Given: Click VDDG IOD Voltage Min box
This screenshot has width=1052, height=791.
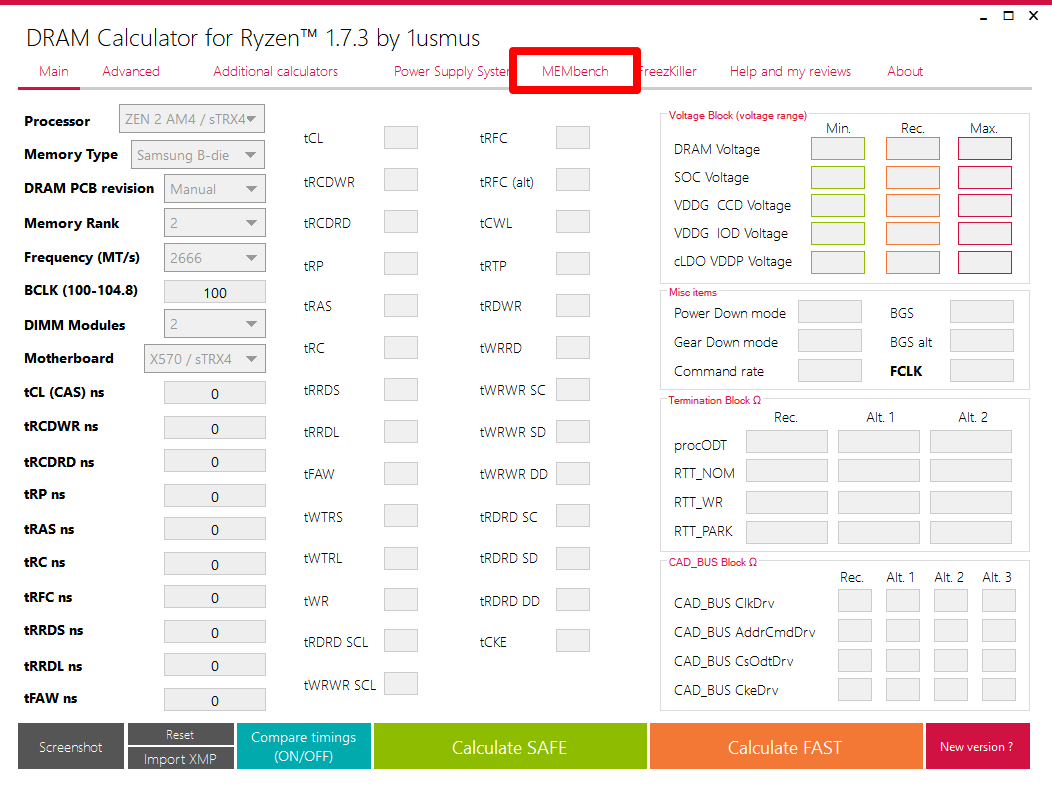Looking at the screenshot, I should [x=838, y=233].
